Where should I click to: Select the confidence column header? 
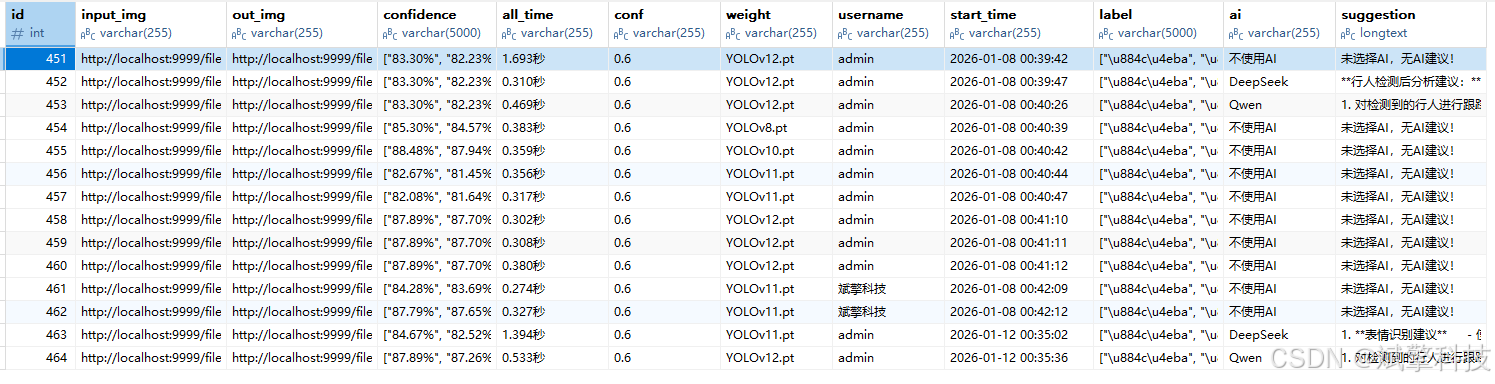[x=436, y=23]
